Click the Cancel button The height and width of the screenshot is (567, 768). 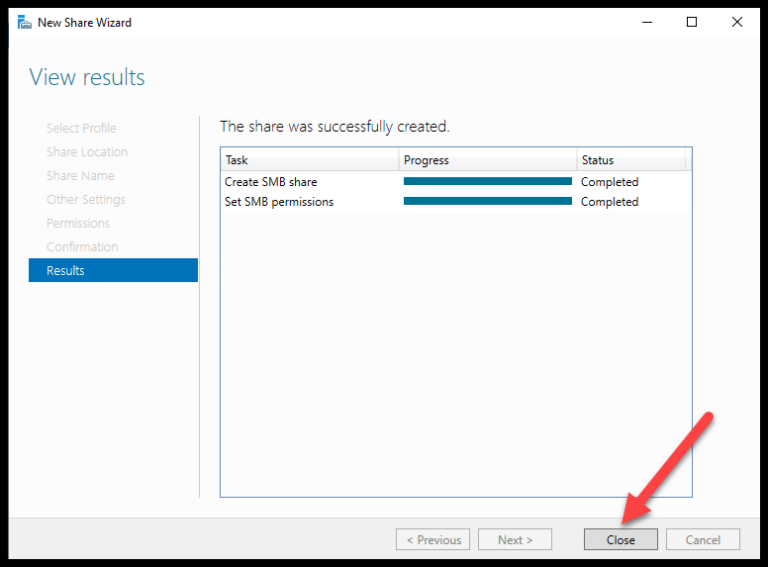tap(703, 539)
